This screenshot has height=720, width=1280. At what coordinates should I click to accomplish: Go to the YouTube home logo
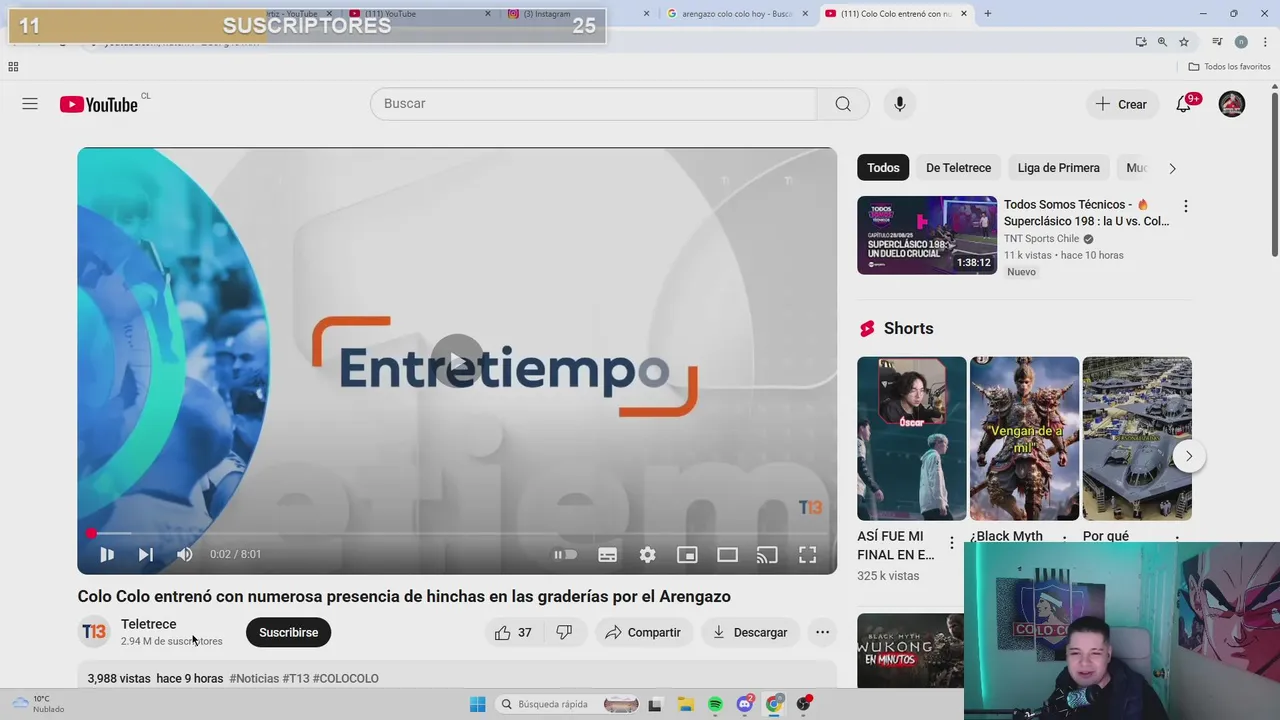pyautogui.click(x=99, y=104)
